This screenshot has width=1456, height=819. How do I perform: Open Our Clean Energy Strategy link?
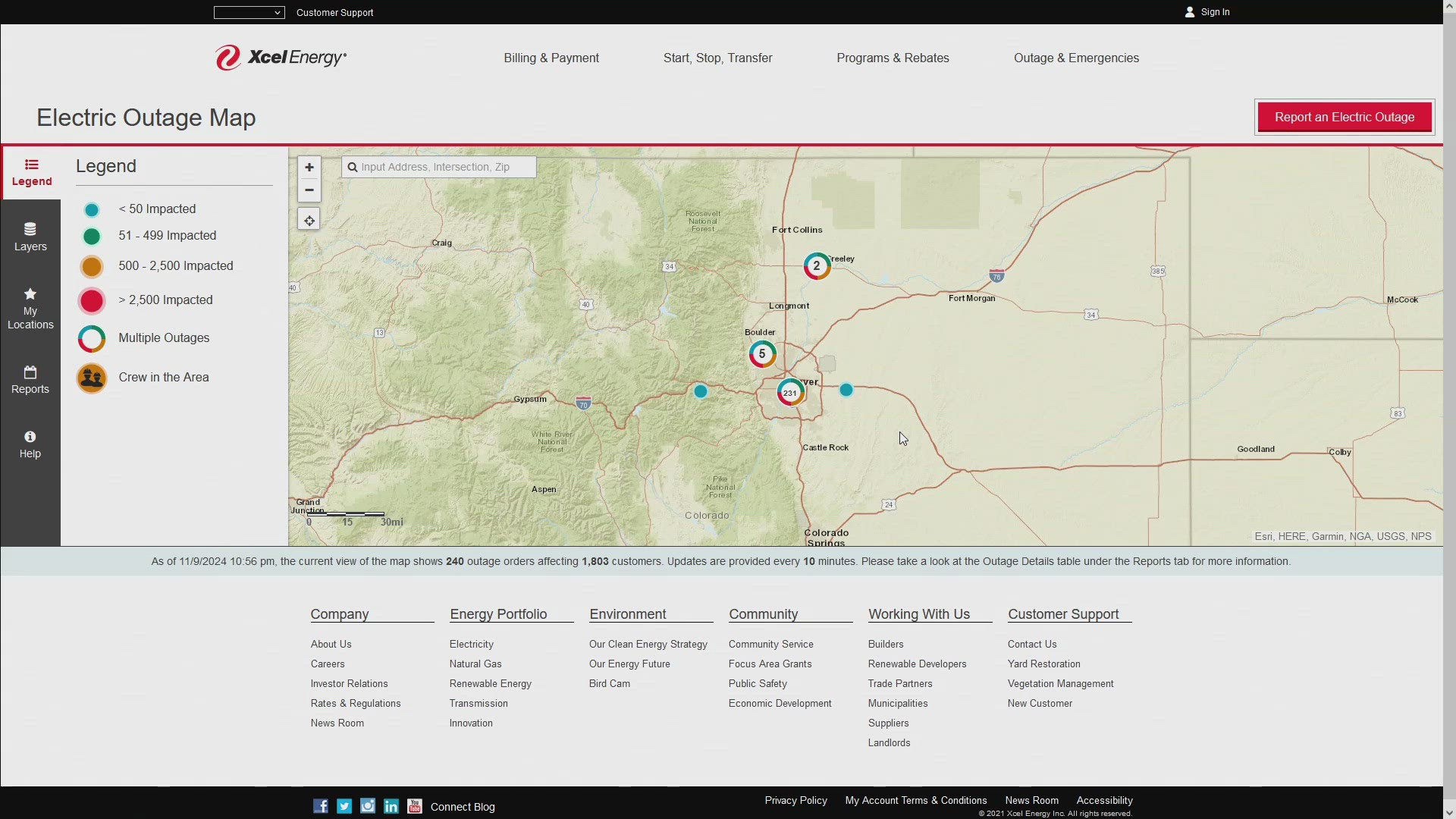pos(648,645)
